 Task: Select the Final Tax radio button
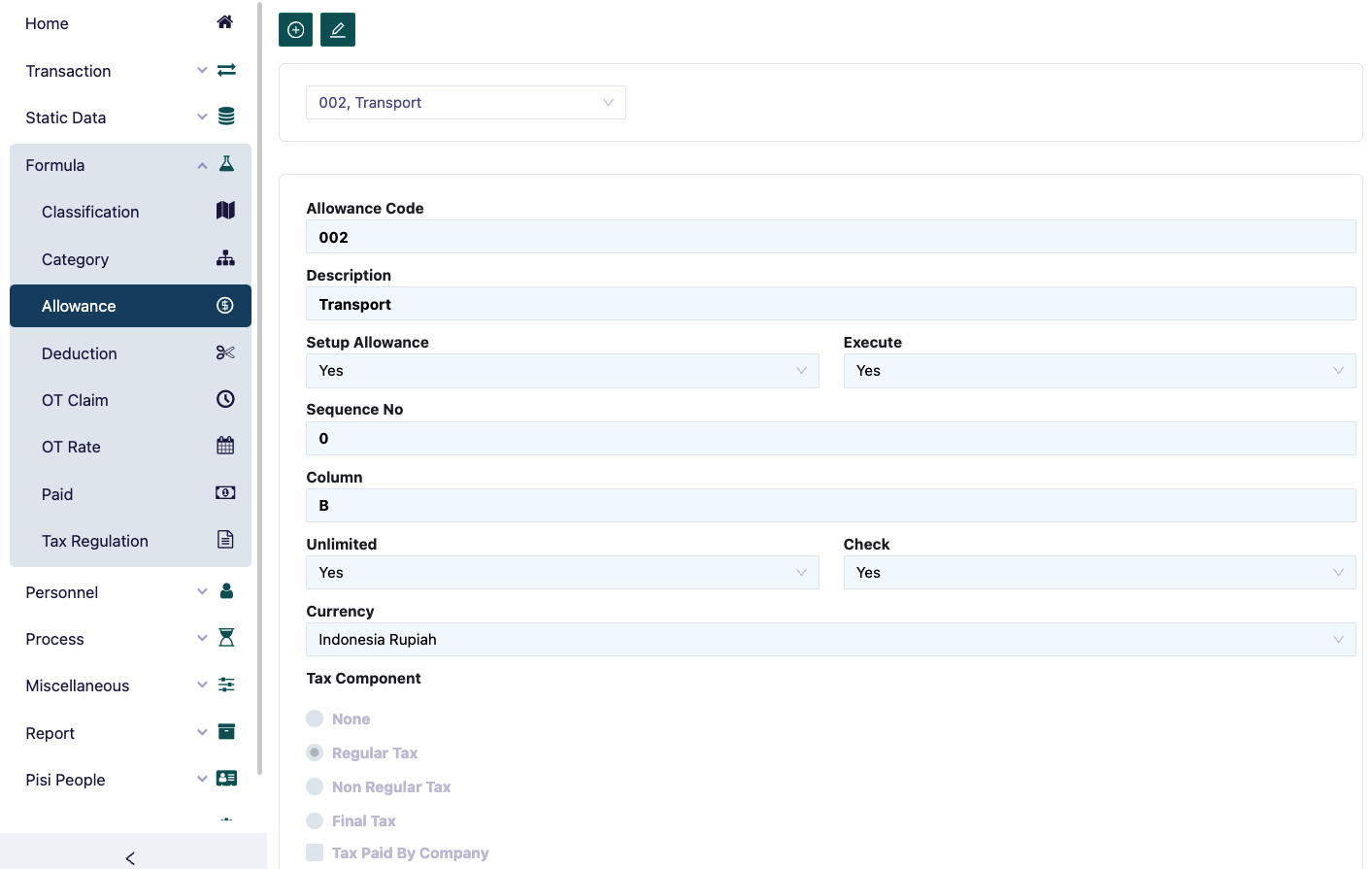(x=315, y=819)
